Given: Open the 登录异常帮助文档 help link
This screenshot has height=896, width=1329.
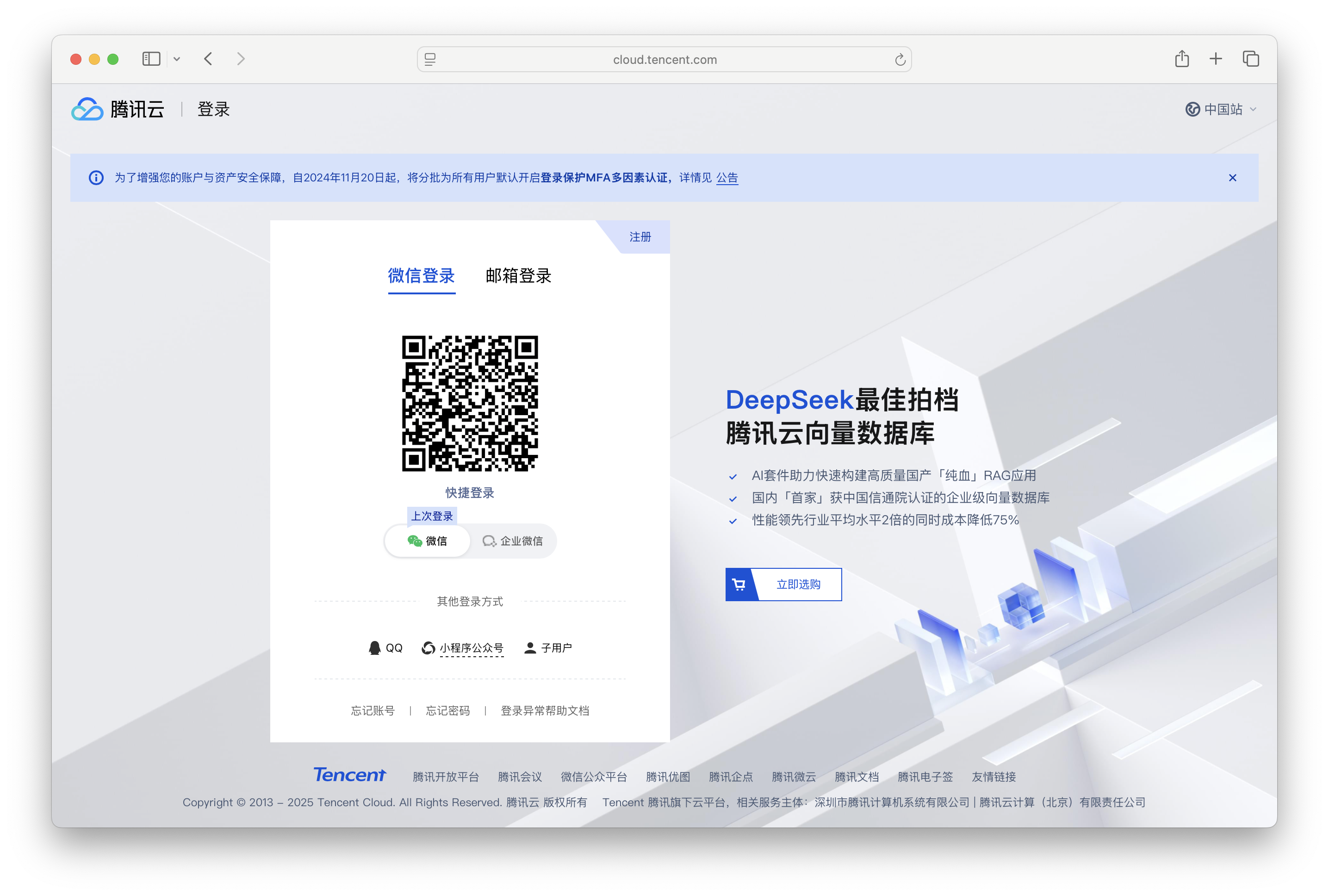Looking at the screenshot, I should (x=545, y=710).
